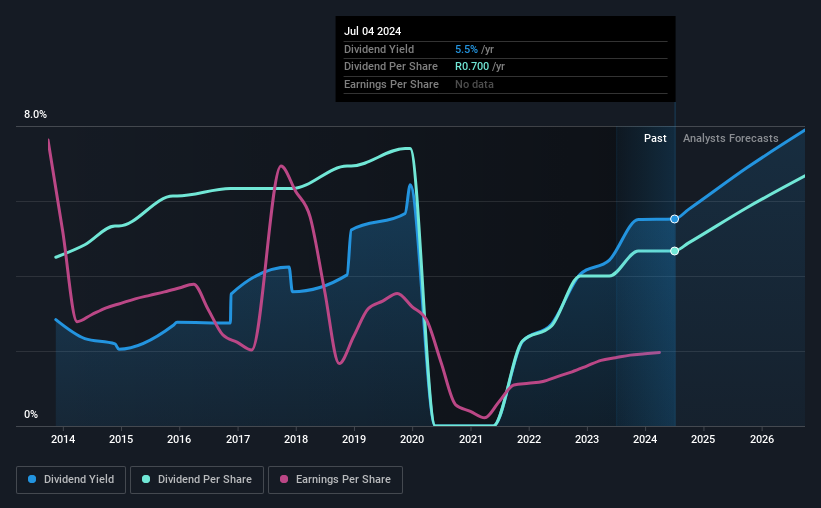Click the 2022 x-axis label
The height and width of the screenshot is (508, 821).
529,439
